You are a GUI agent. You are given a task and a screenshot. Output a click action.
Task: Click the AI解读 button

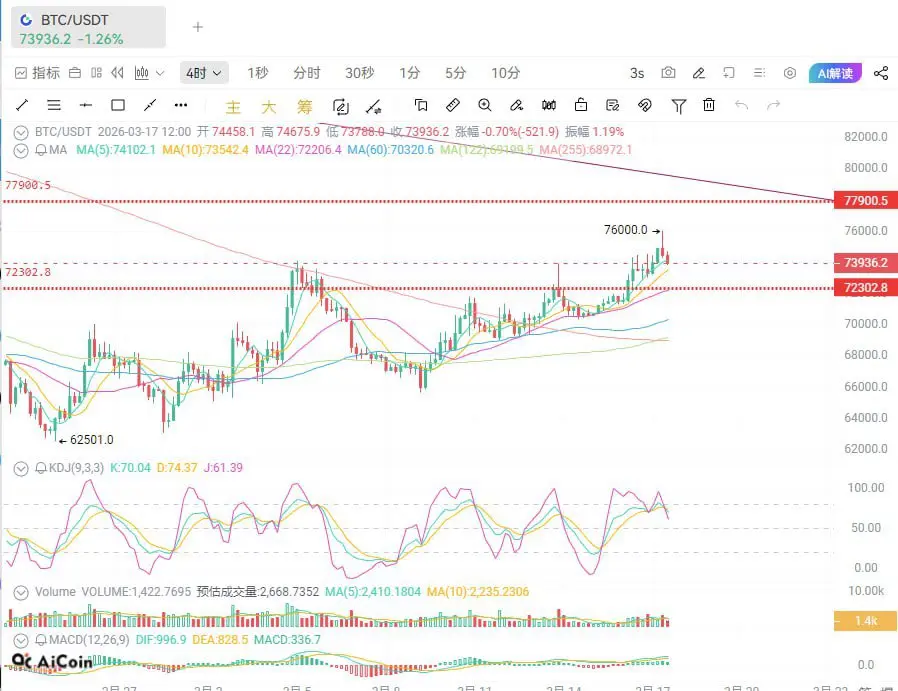[835, 73]
